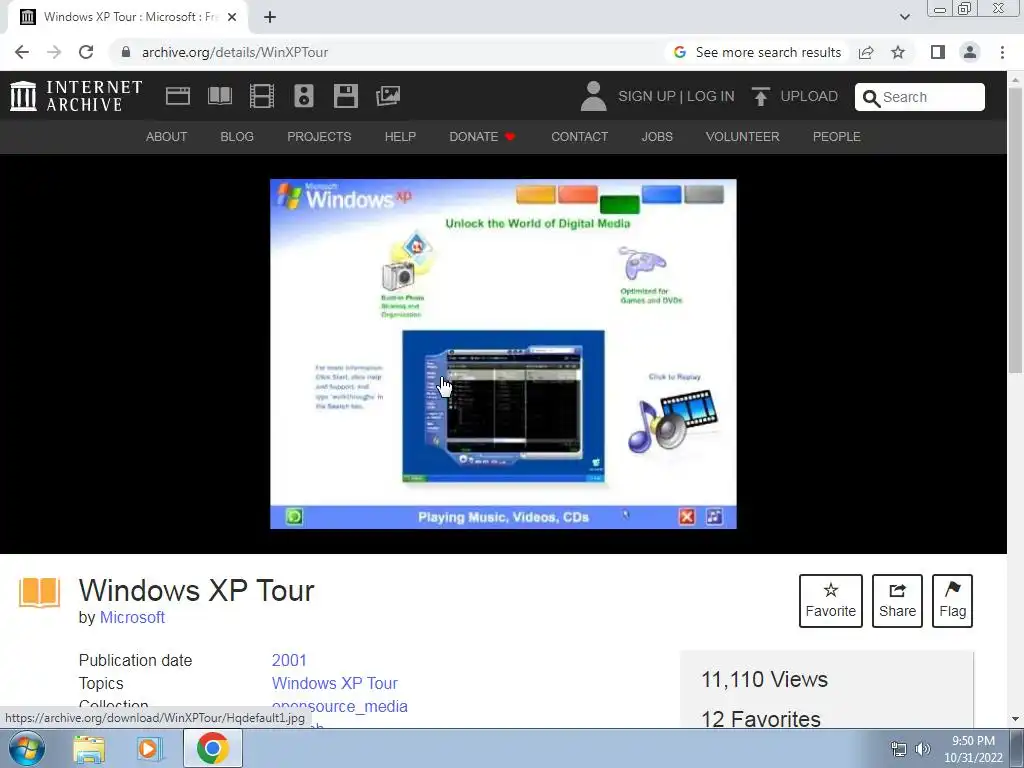Click the volume tray icon
The width and height of the screenshot is (1024, 768).
pos(922,749)
